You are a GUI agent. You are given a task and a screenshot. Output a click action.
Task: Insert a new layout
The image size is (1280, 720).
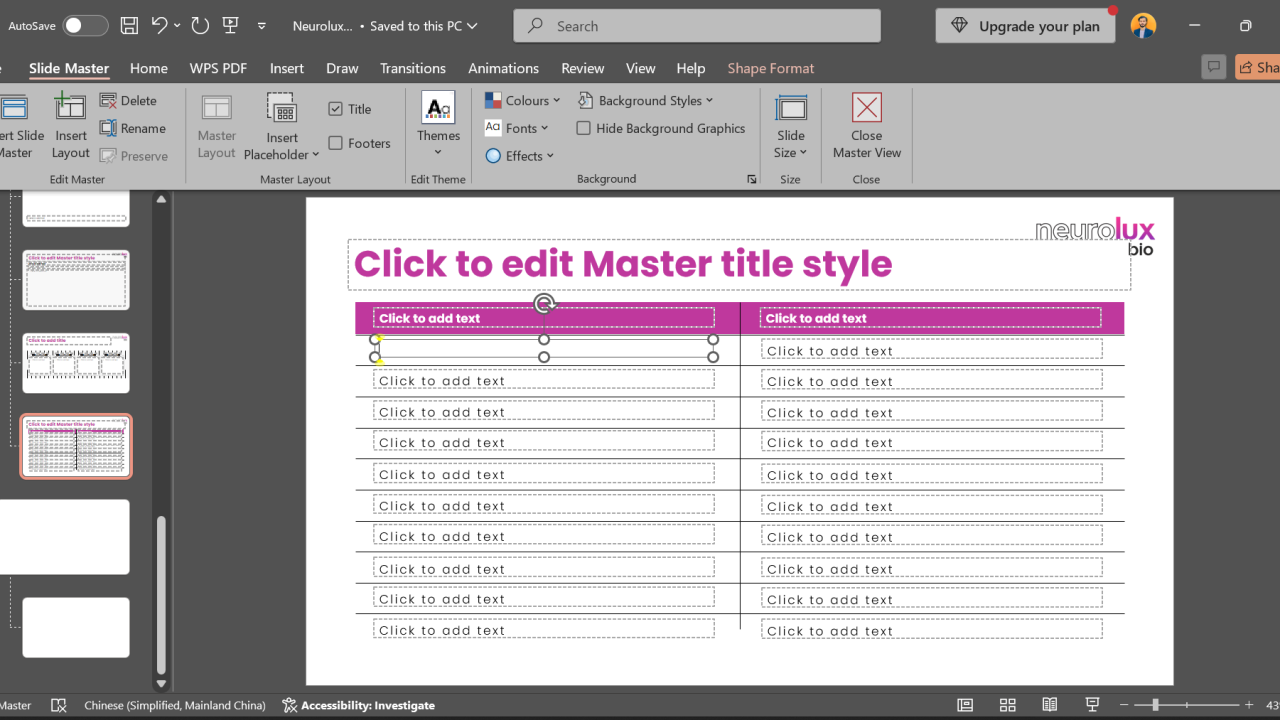click(x=70, y=125)
